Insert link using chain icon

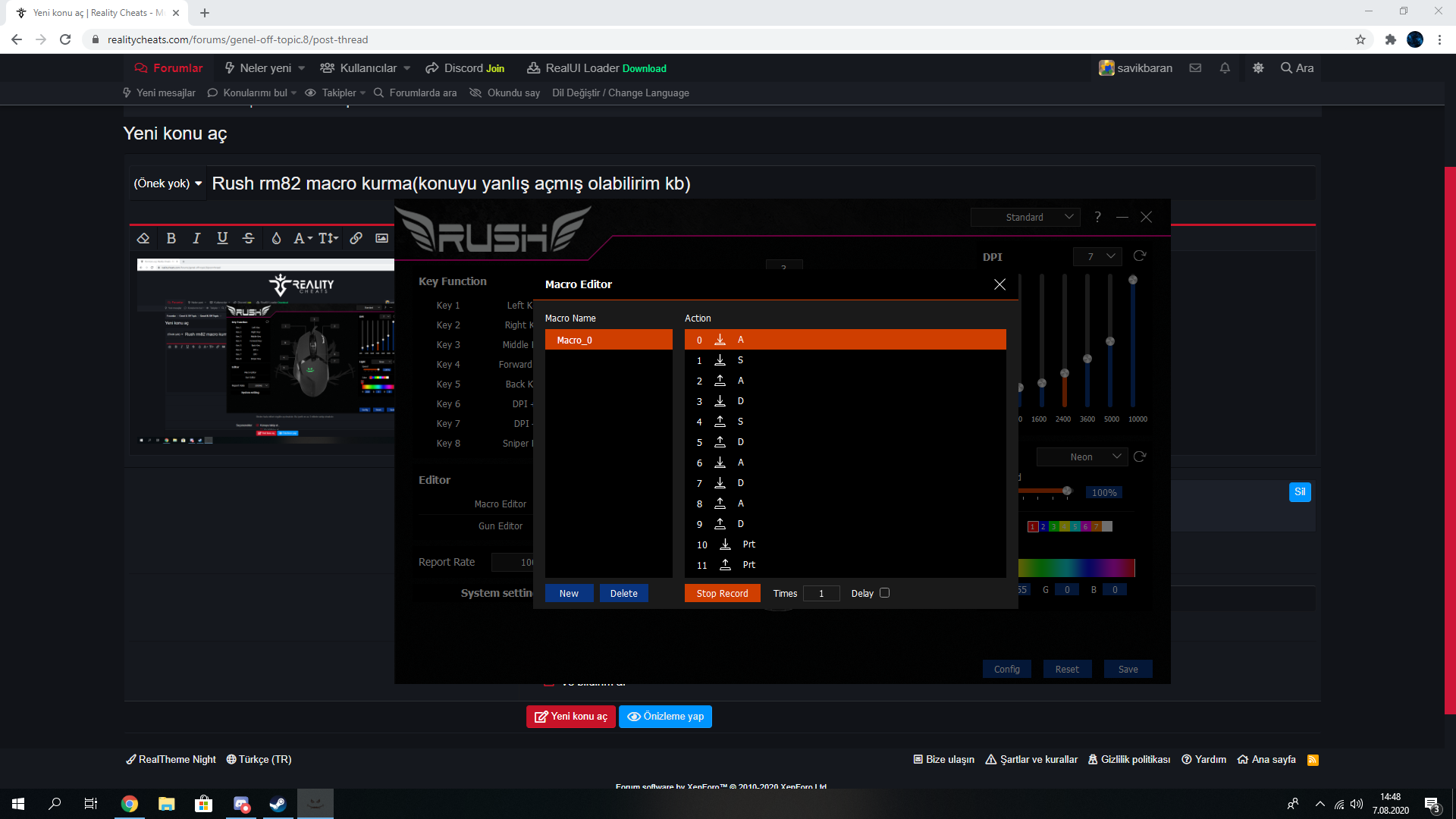click(356, 238)
